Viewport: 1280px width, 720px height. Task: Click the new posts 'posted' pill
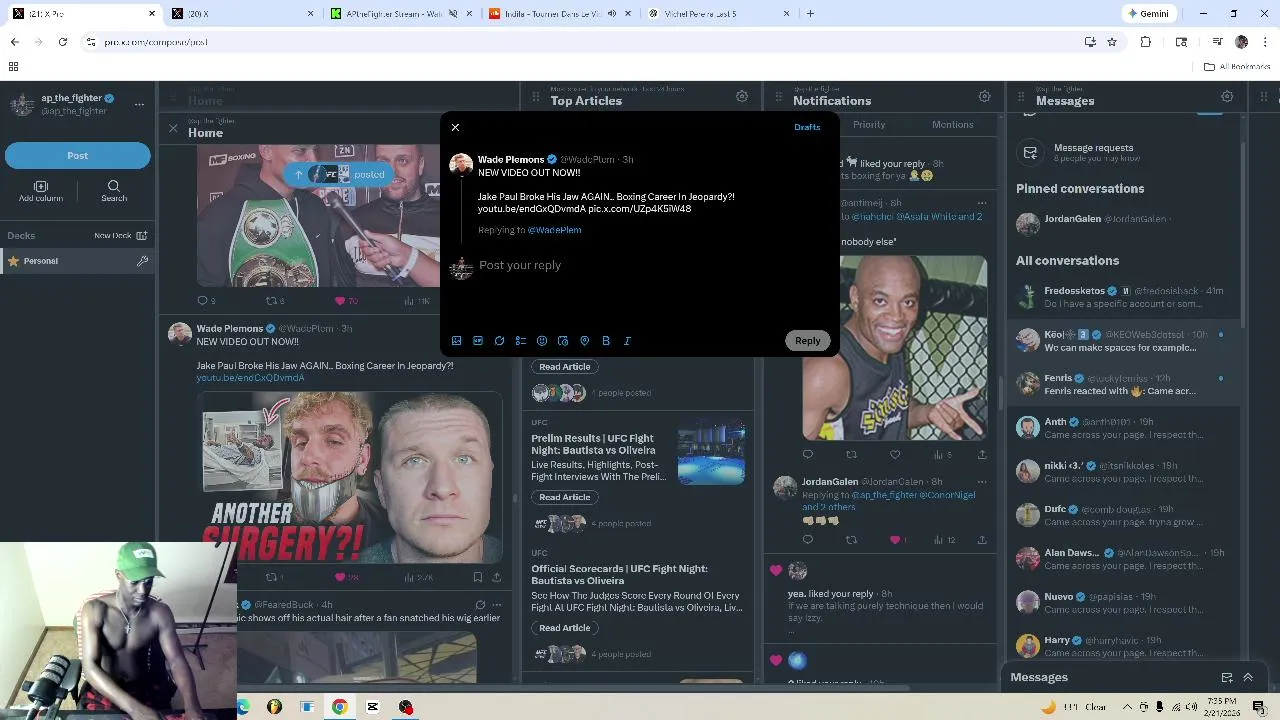(338, 174)
